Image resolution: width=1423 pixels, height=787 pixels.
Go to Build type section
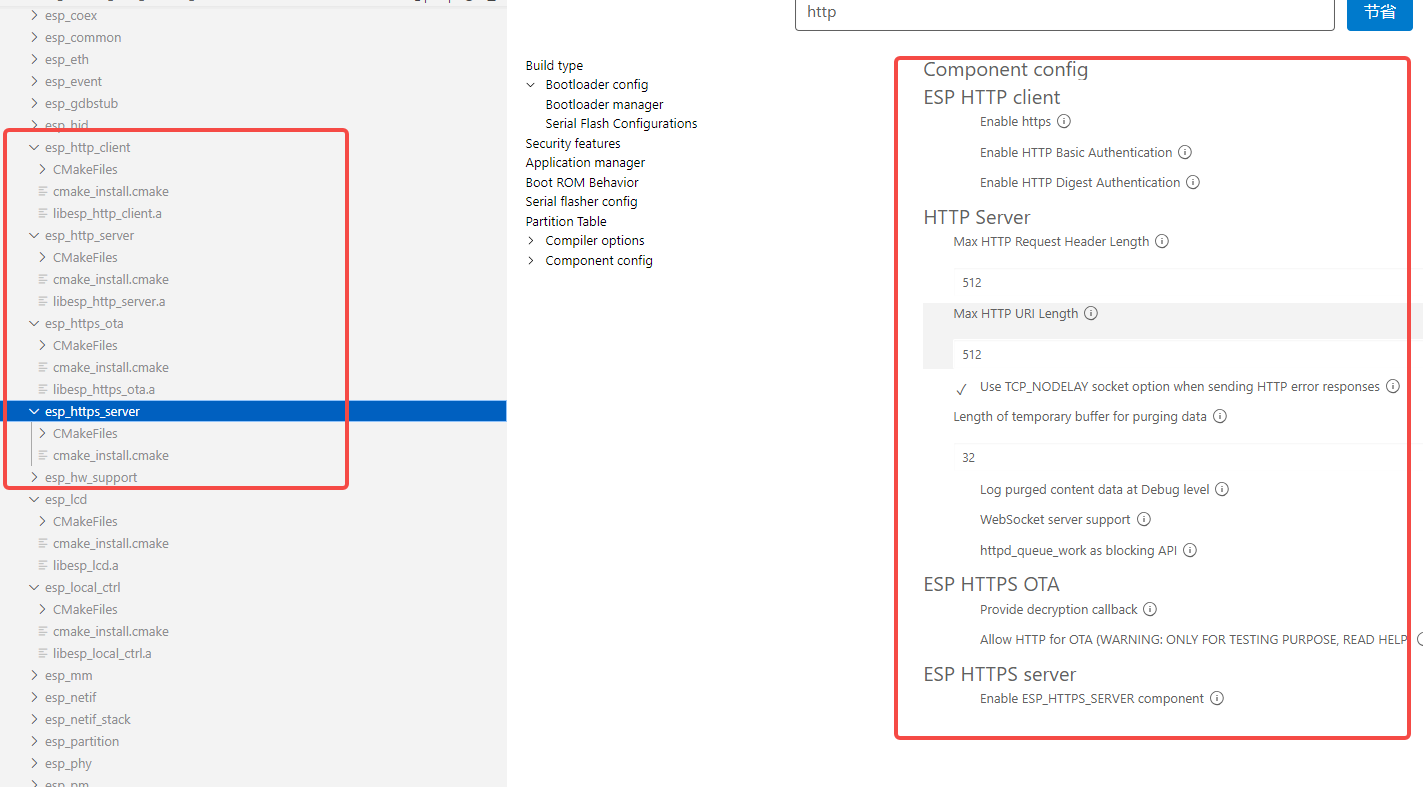click(x=554, y=65)
